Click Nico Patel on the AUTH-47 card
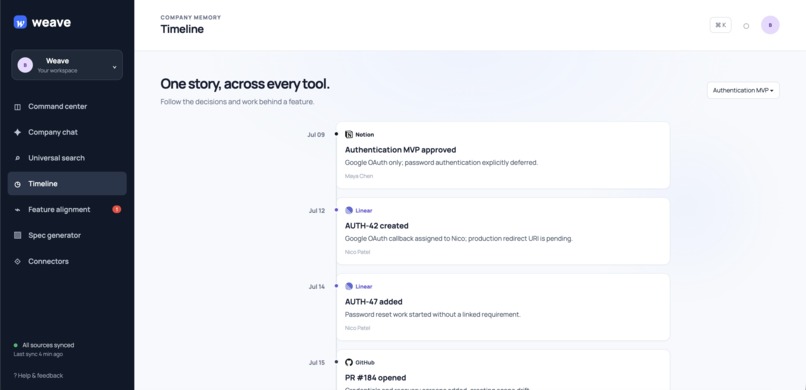 pos(357,328)
